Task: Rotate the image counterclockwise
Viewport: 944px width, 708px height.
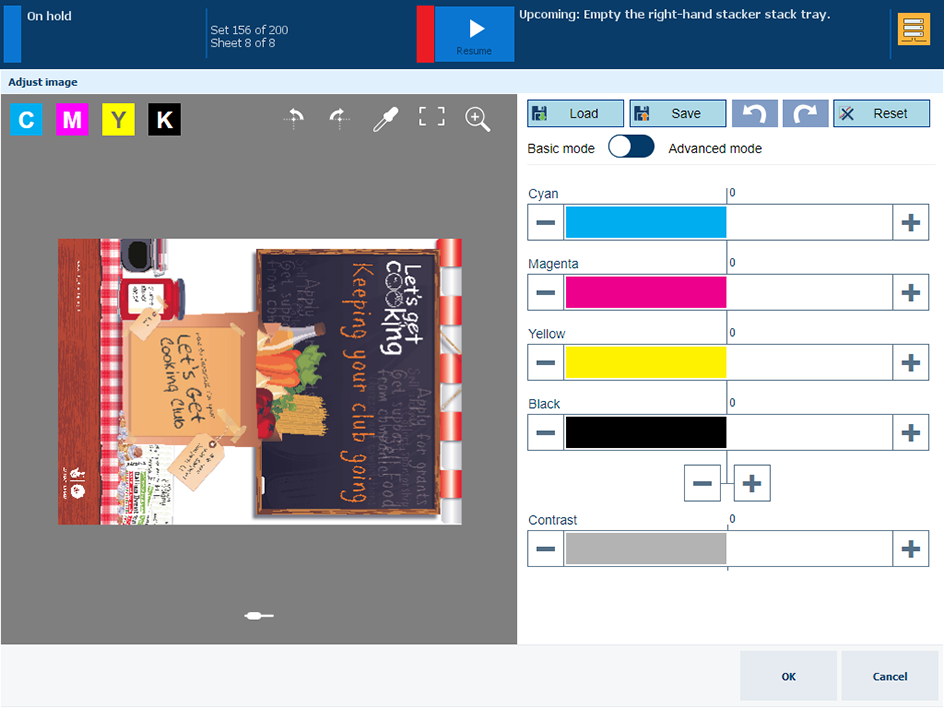Action: click(x=294, y=119)
